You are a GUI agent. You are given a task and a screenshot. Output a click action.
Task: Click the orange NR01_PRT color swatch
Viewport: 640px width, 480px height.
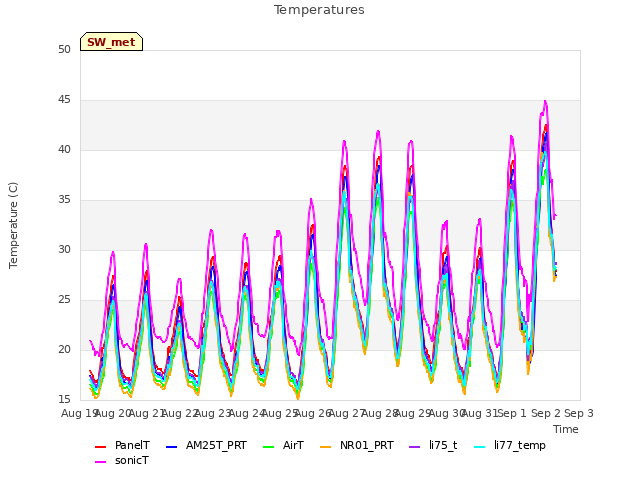click(325, 447)
